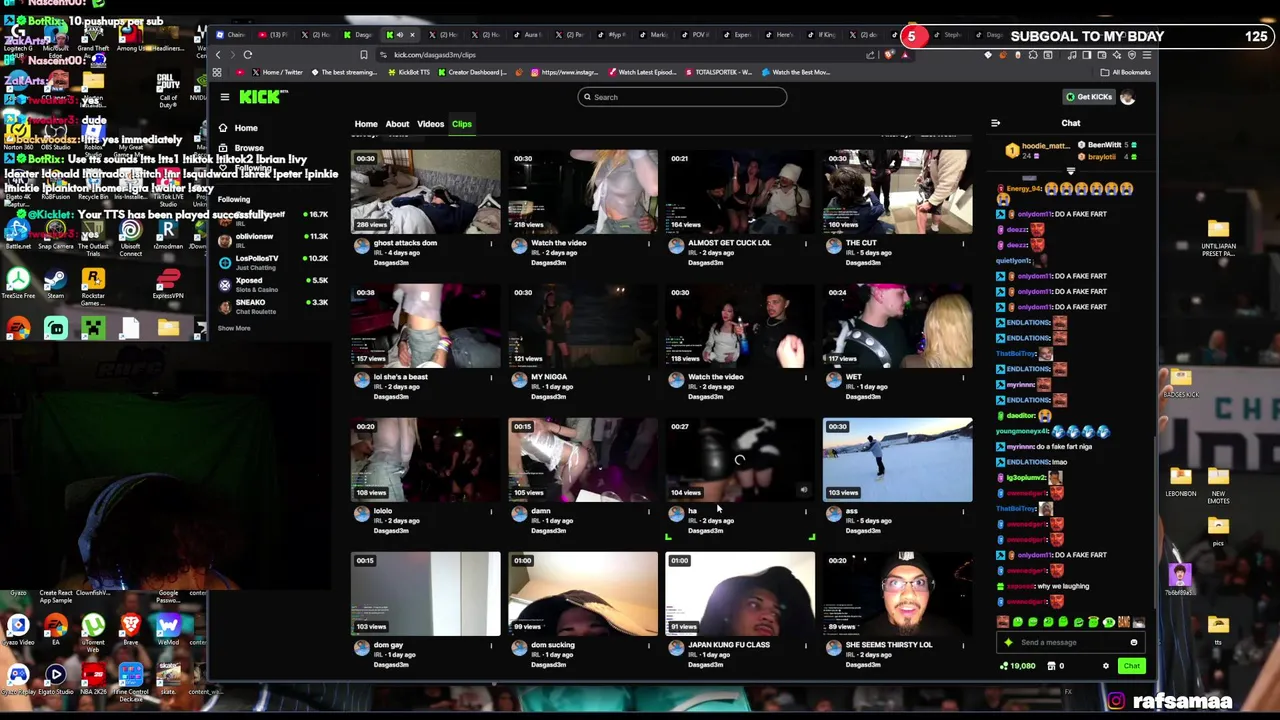Open All Bookmarks folder dropdown

point(1126,72)
